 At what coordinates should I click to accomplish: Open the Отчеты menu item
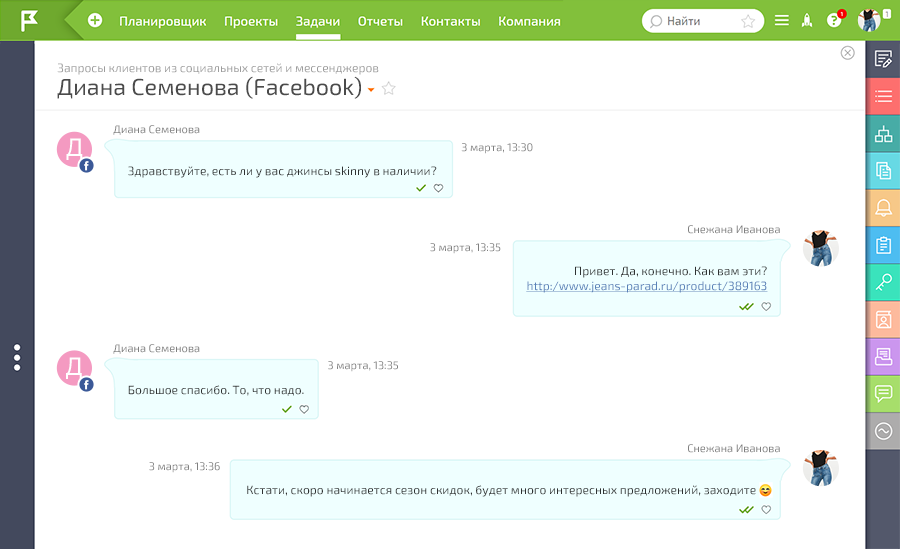379,21
